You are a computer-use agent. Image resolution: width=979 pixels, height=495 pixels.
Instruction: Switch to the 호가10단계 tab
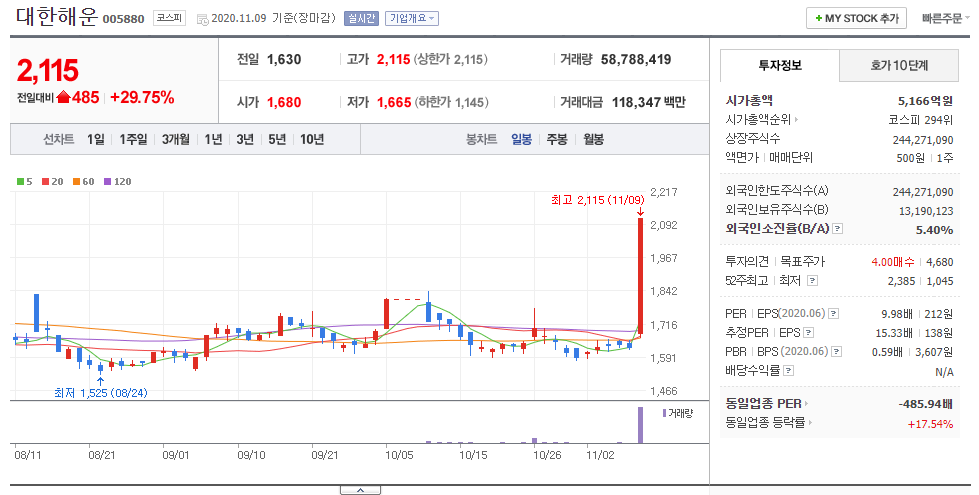[899, 66]
